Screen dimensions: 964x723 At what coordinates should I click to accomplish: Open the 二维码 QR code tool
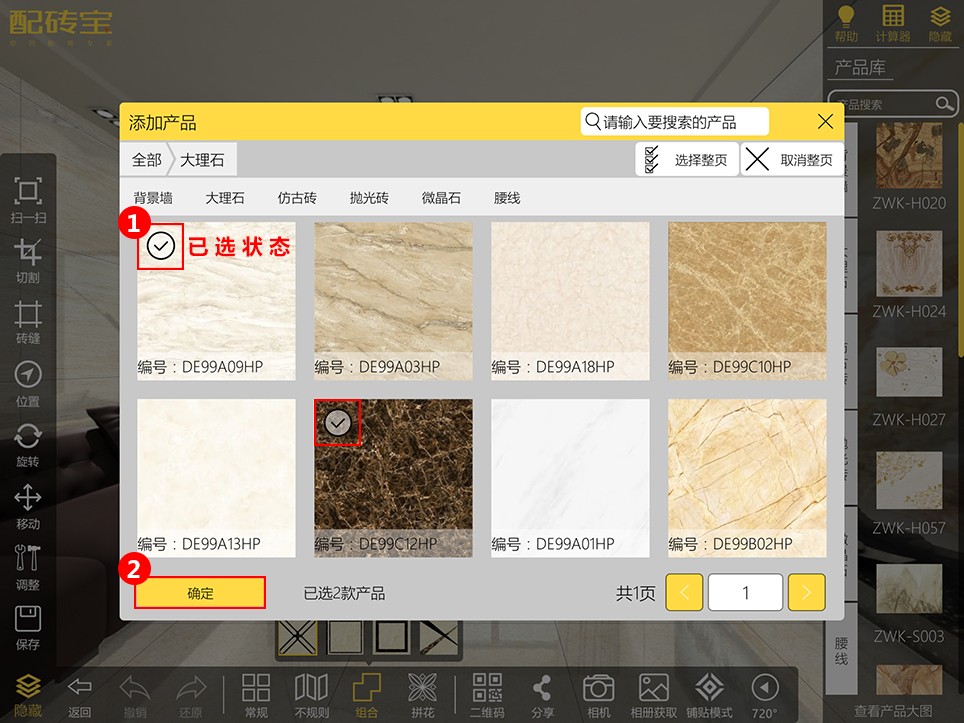click(487, 697)
